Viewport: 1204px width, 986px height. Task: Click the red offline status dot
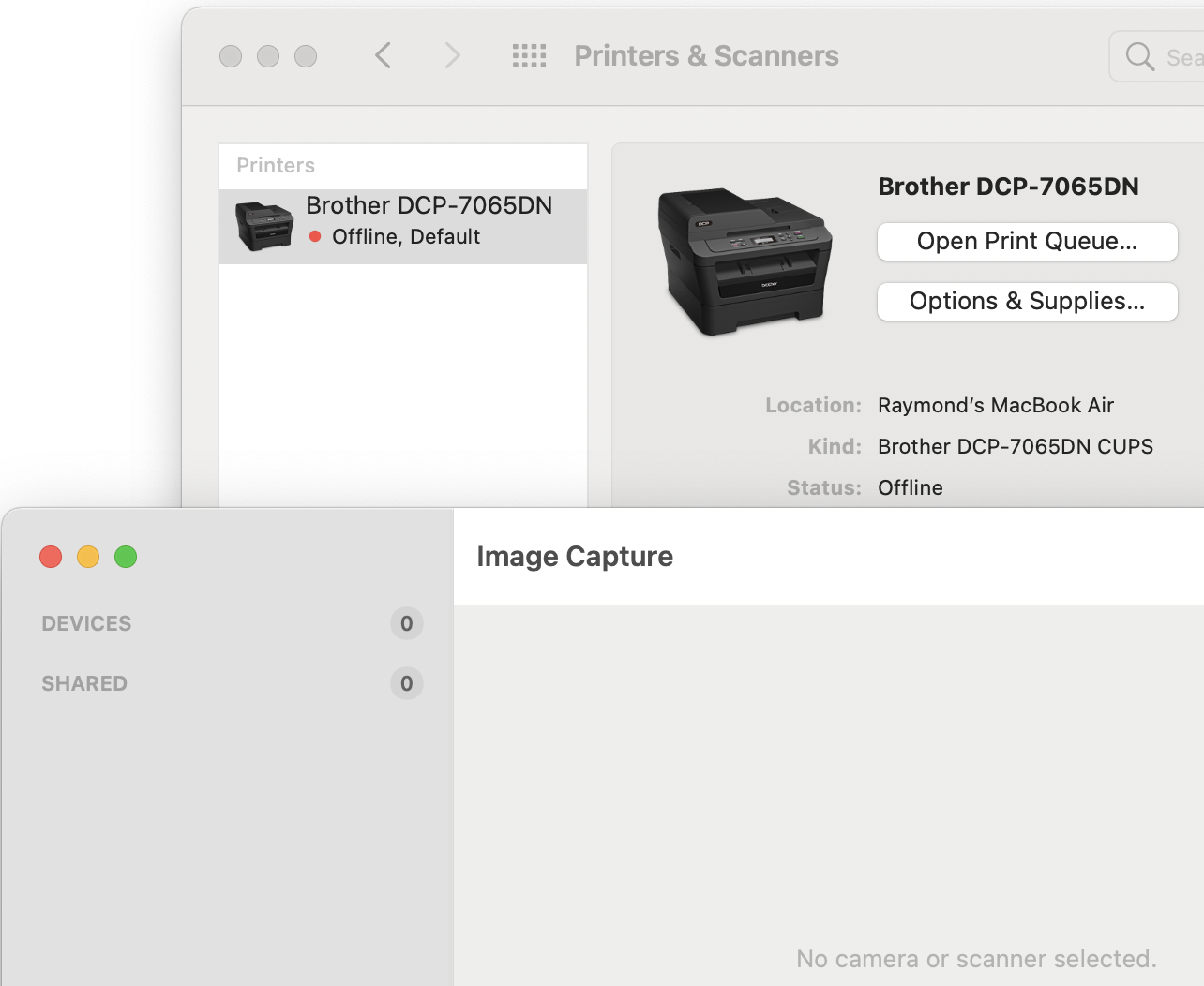tap(315, 236)
